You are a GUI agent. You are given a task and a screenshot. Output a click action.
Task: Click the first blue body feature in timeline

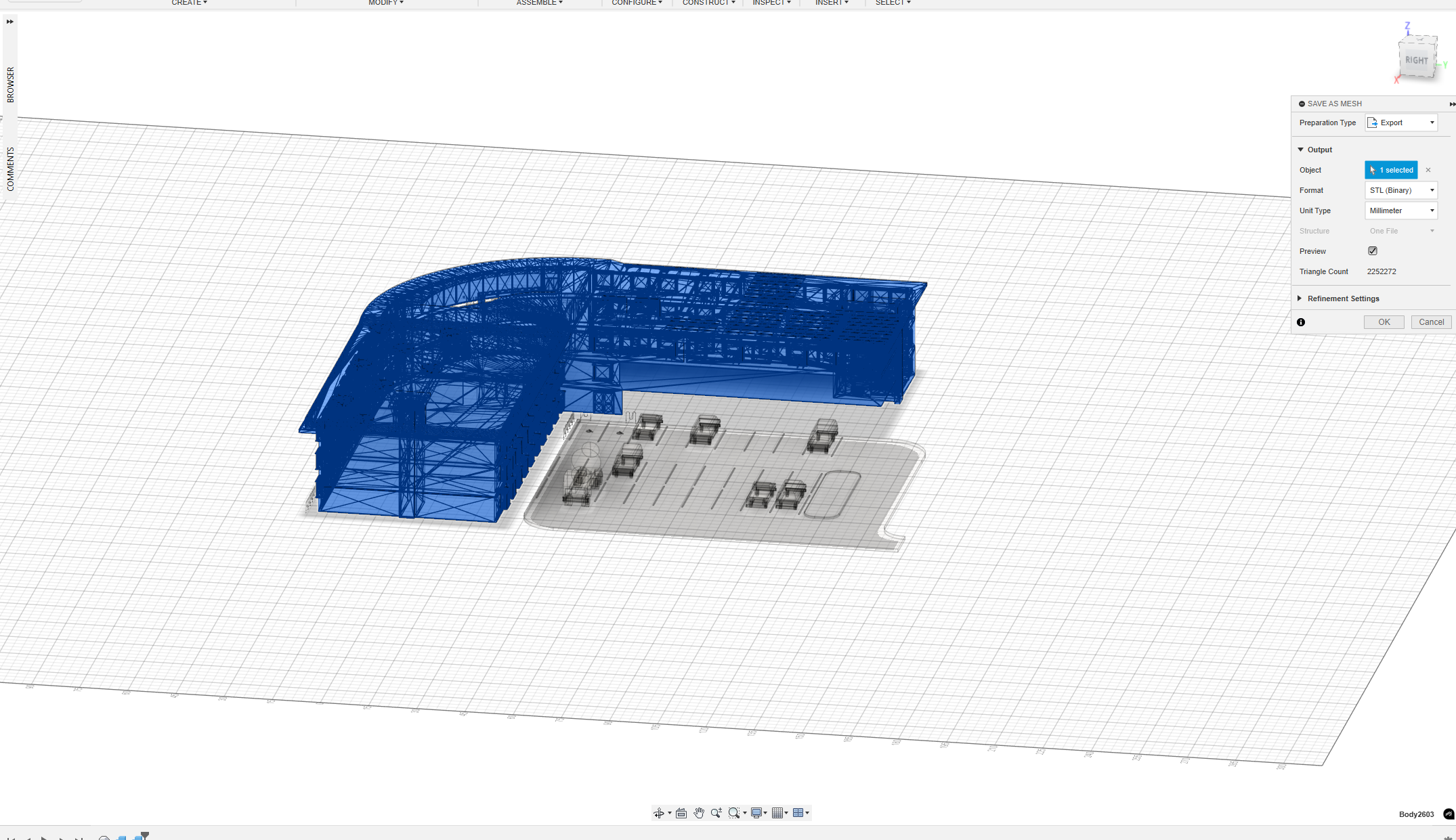122,838
